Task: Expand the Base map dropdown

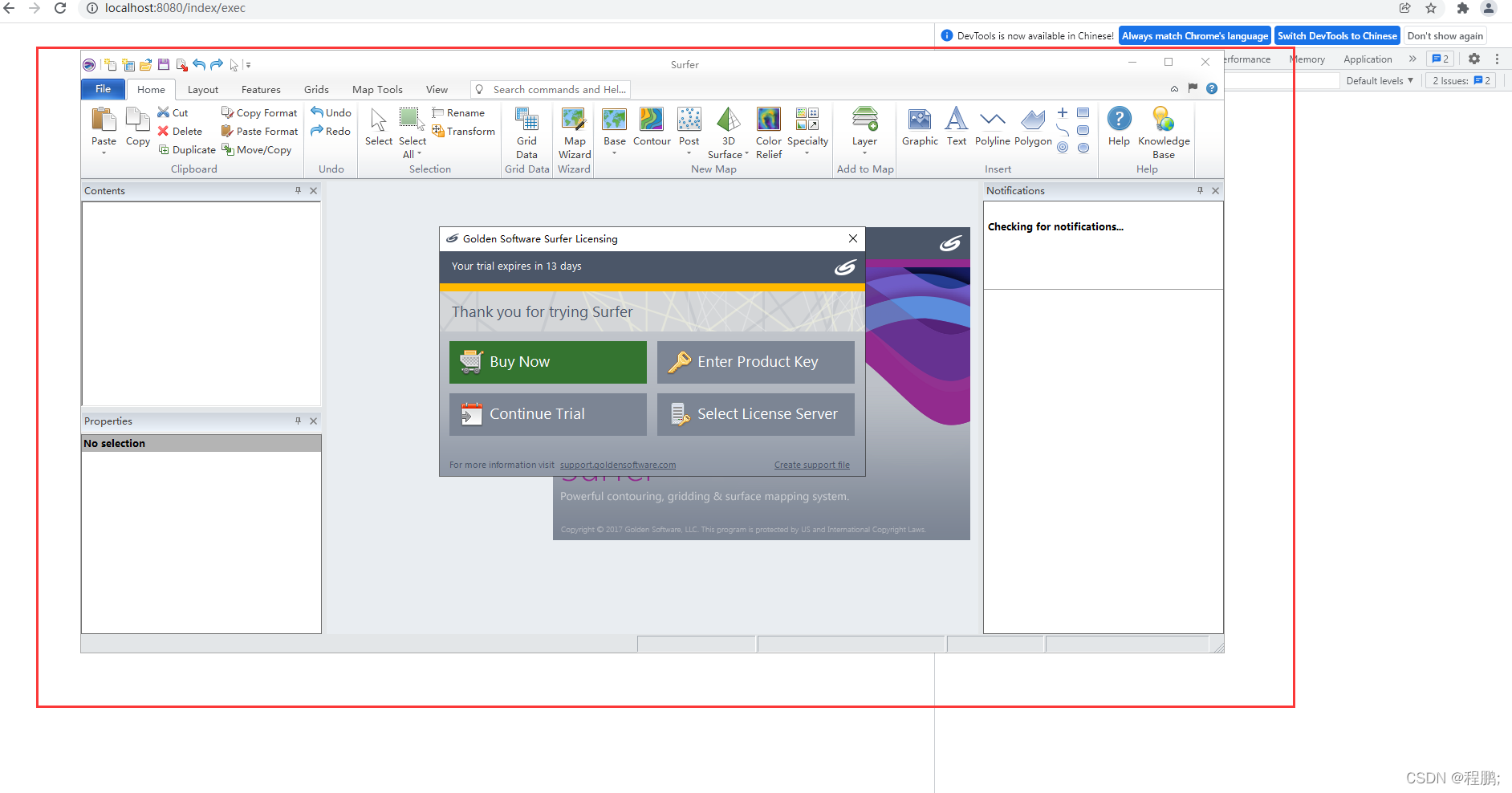Action: pyautogui.click(x=615, y=152)
